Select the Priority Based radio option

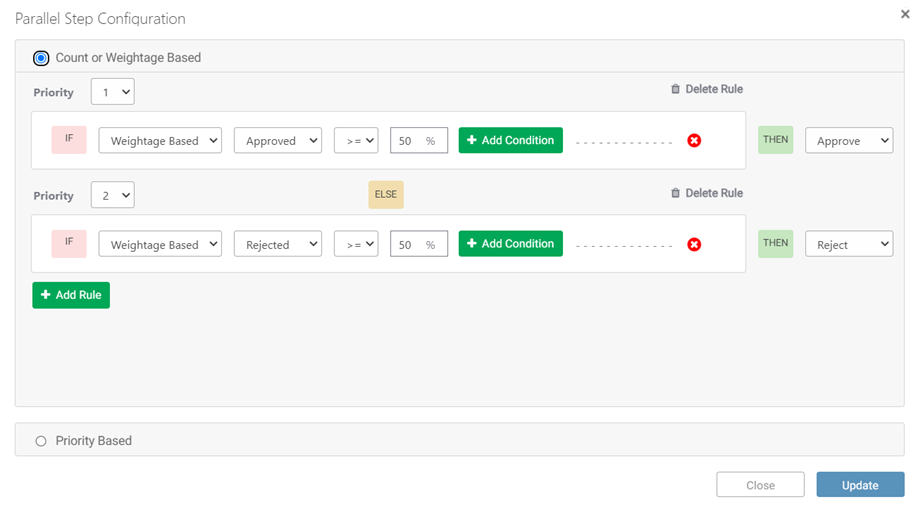(x=41, y=441)
